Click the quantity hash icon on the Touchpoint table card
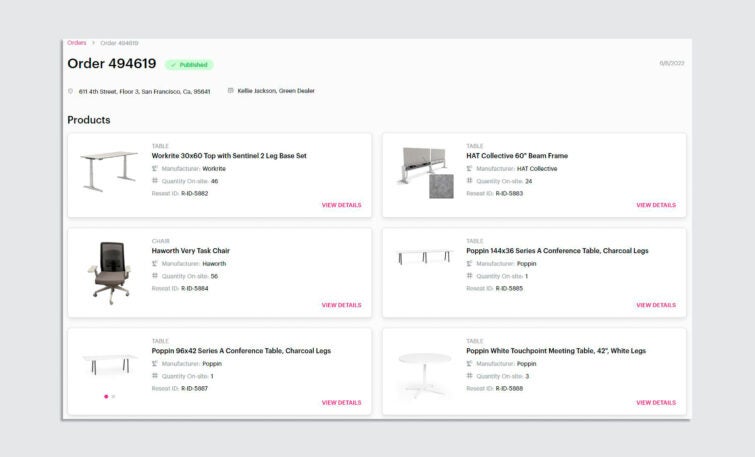The height and width of the screenshot is (457, 755). click(x=469, y=376)
